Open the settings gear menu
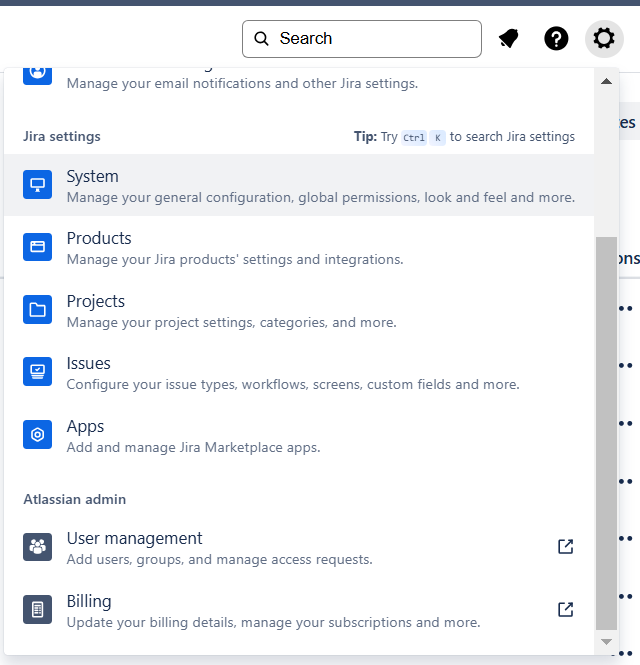Viewport: 640px width, 665px height. point(604,39)
